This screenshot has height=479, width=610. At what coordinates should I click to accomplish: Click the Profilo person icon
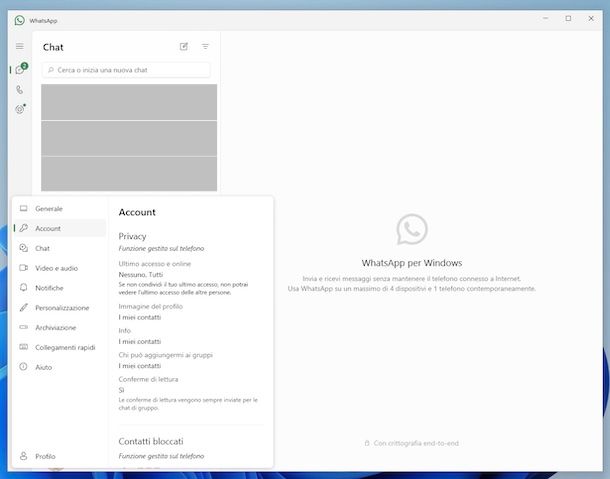pyautogui.click(x=24, y=456)
